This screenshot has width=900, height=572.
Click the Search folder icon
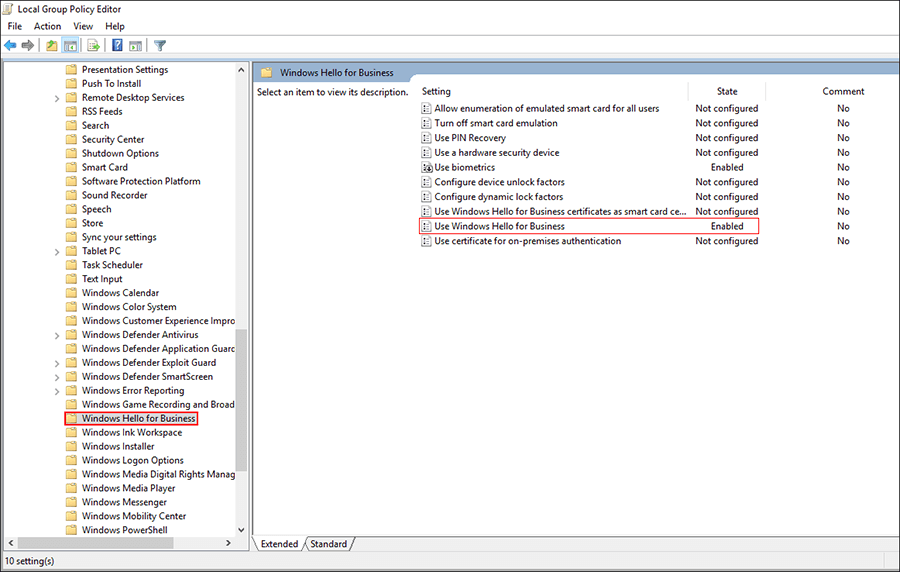tap(71, 126)
